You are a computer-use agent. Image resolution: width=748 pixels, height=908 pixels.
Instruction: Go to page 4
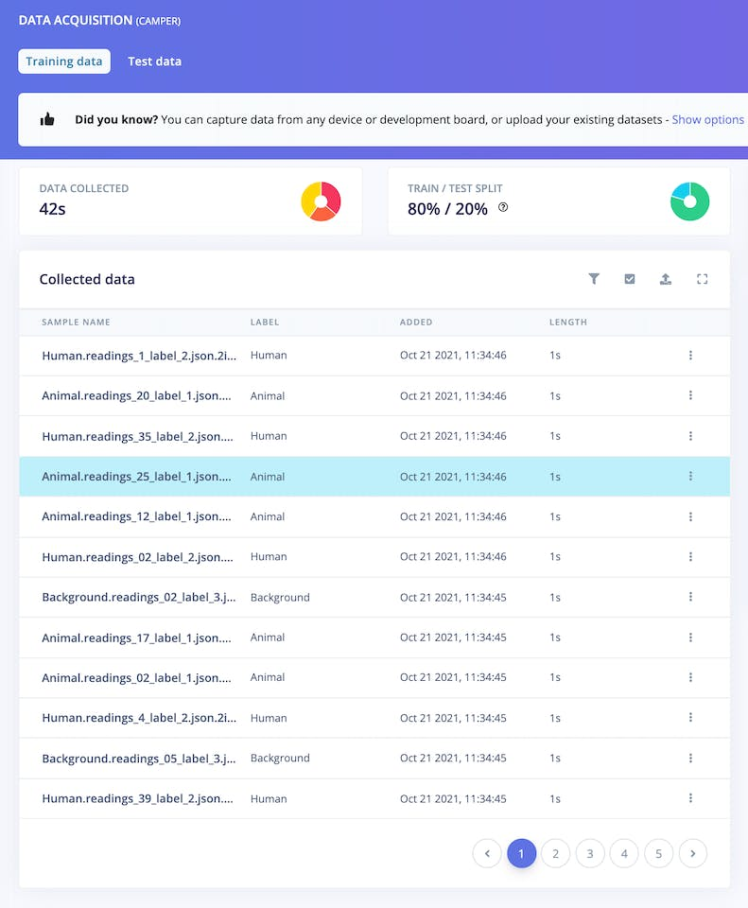tap(624, 854)
